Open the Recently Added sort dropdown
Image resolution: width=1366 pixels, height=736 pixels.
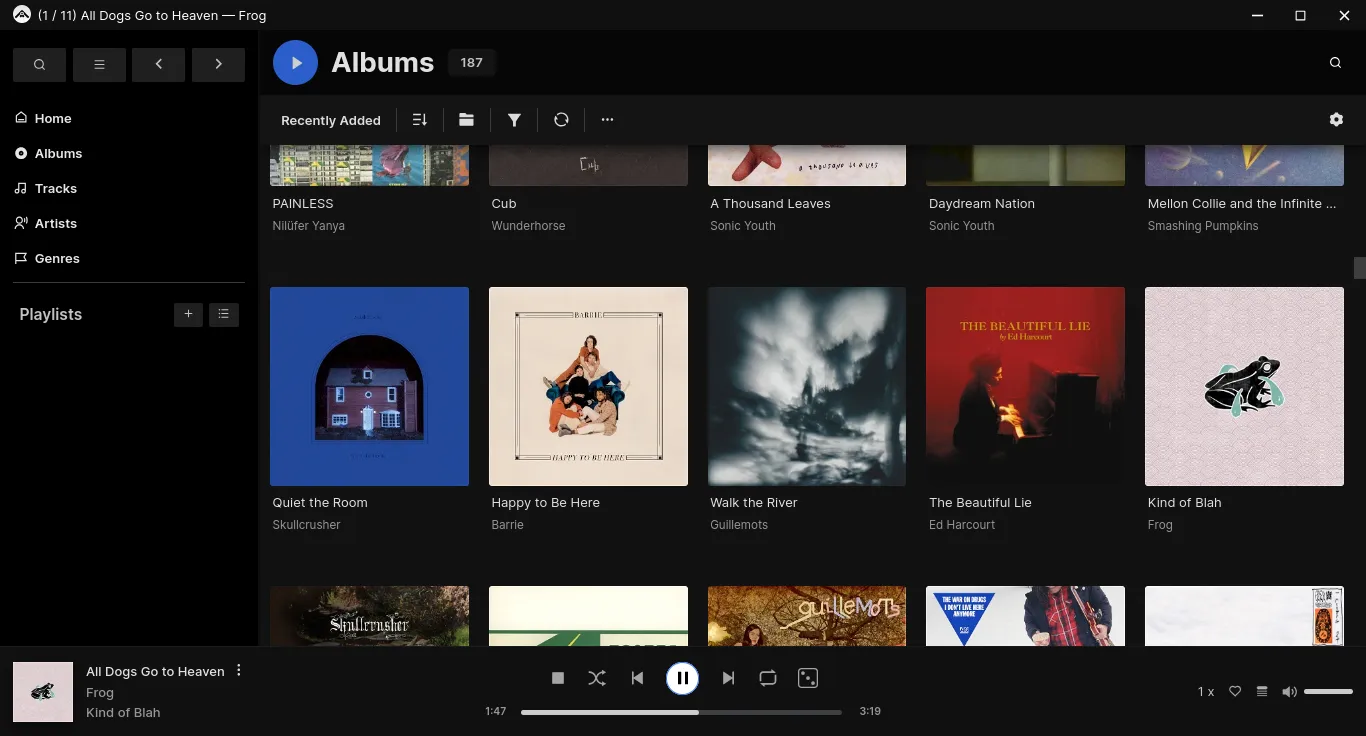coord(331,120)
